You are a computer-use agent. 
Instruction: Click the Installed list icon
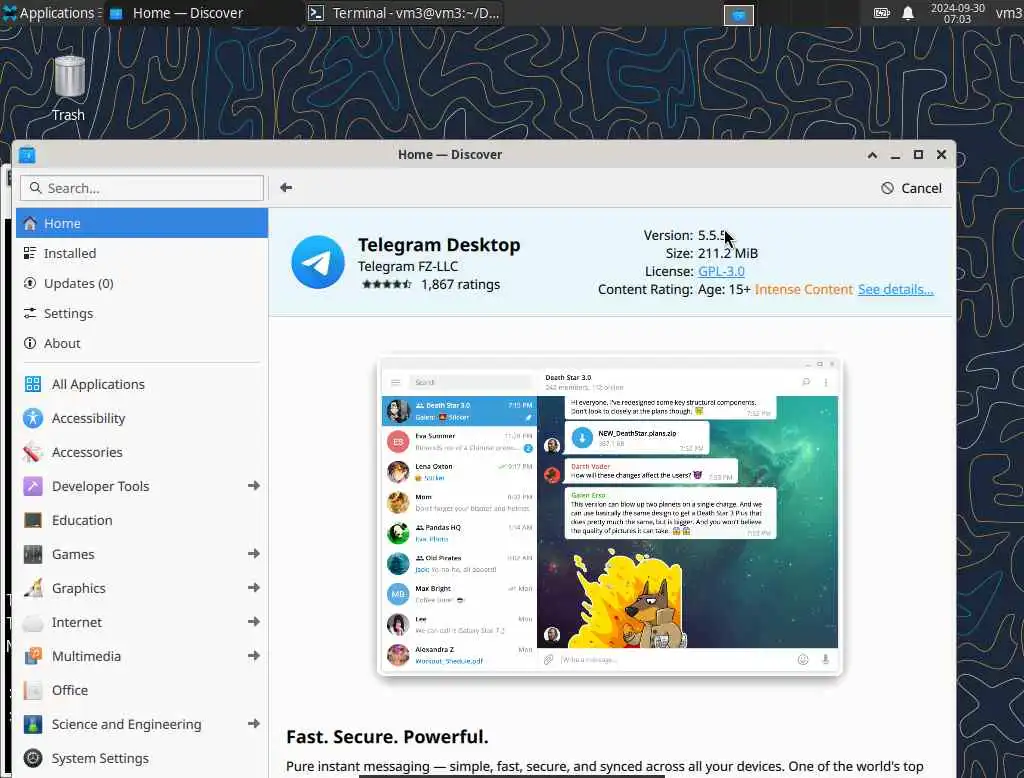(x=30, y=253)
